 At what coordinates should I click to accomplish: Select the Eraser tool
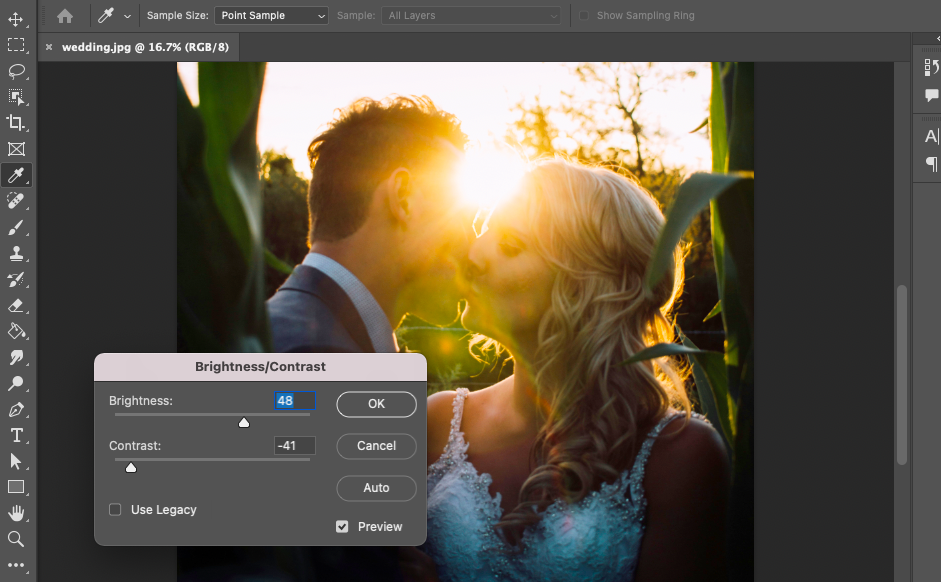(16, 305)
